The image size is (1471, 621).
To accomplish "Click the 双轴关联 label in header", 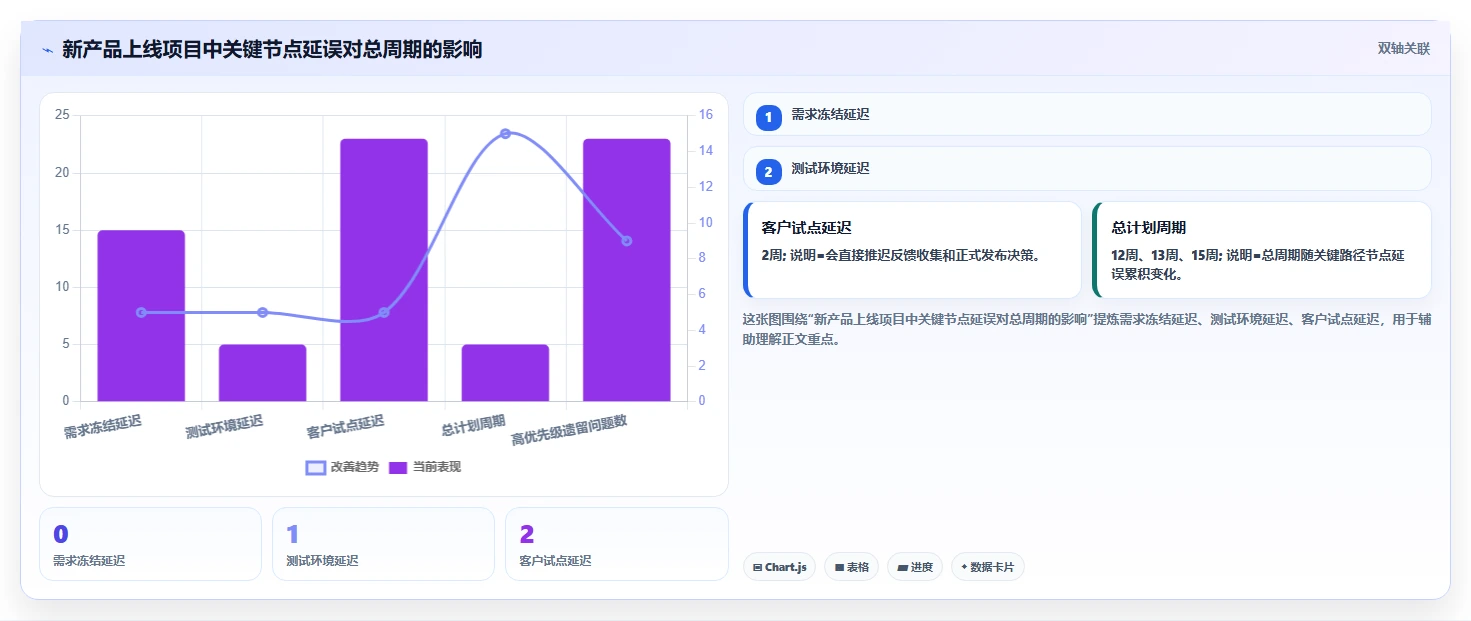I will pyautogui.click(x=1404, y=49).
